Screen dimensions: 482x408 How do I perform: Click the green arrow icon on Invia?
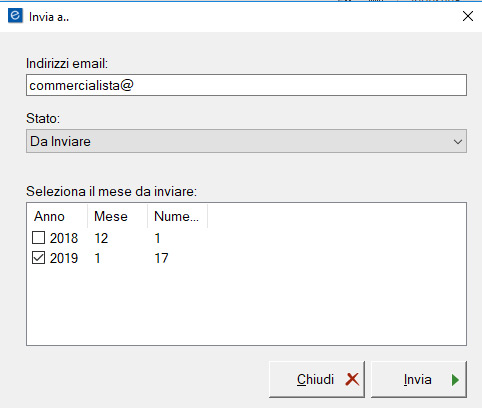click(455, 380)
